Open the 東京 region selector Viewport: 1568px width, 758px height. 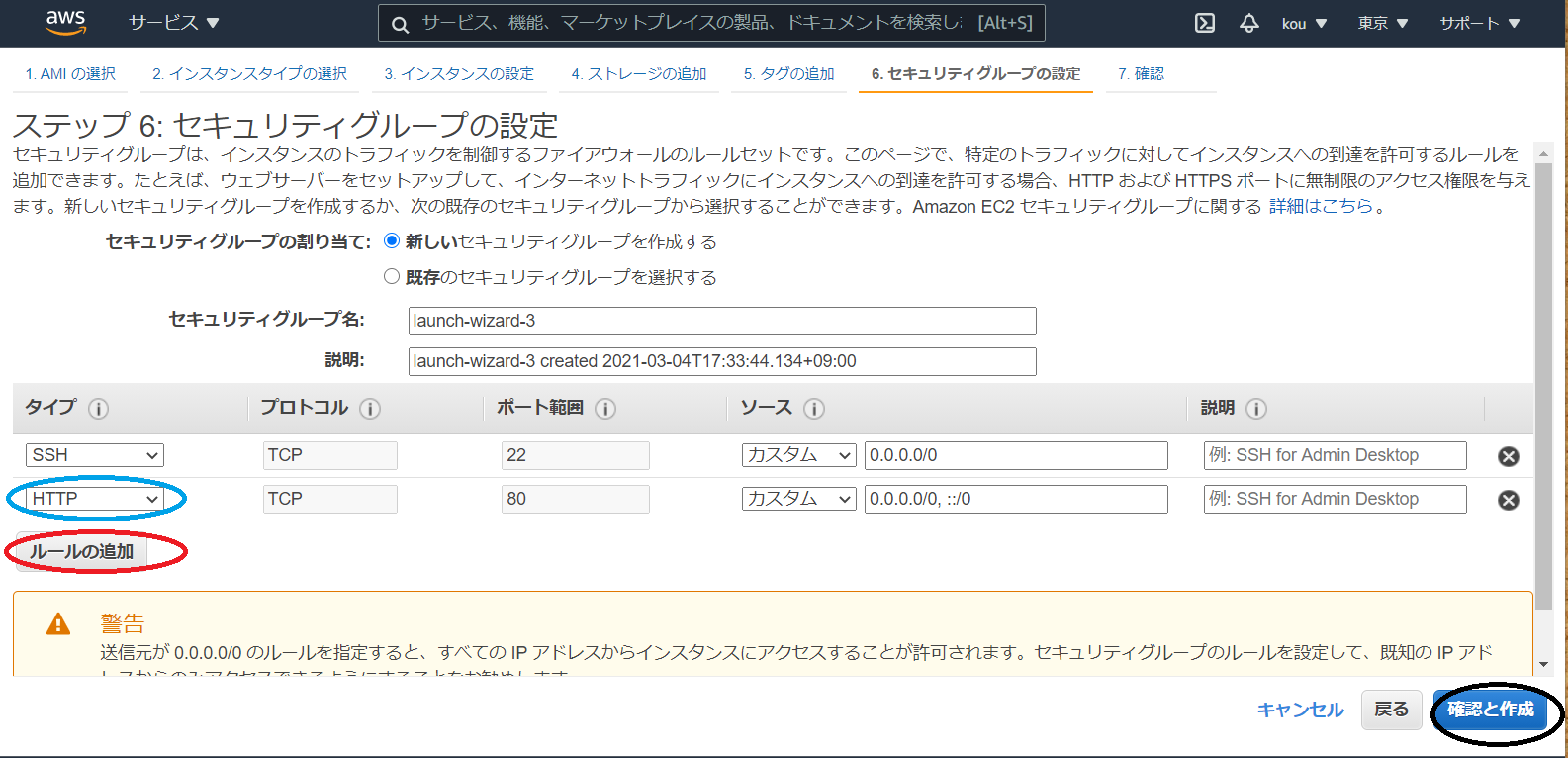click(x=1382, y=23)
